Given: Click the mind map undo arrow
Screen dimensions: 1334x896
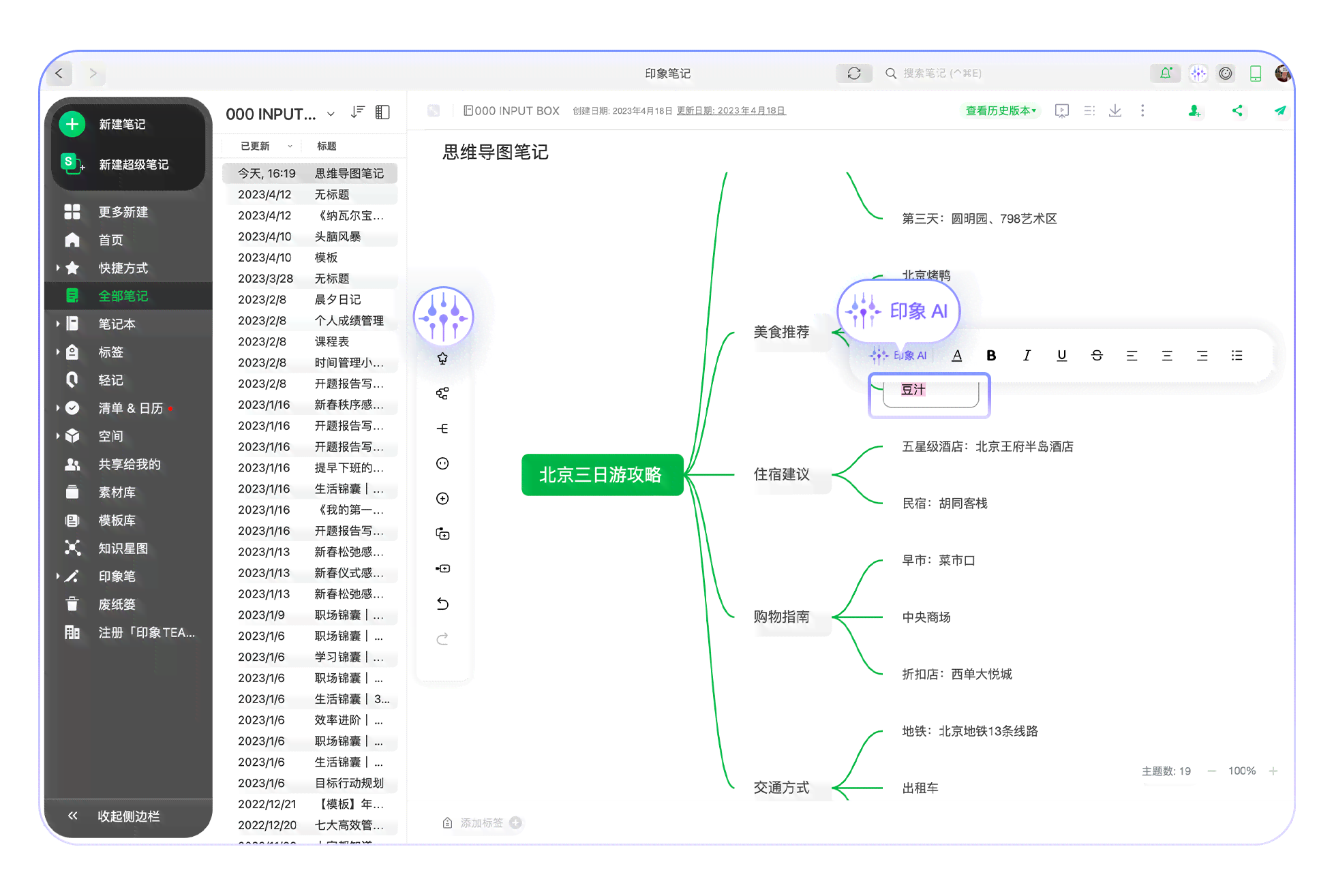Looking at the screenshot, I should (x=442, y=604).
